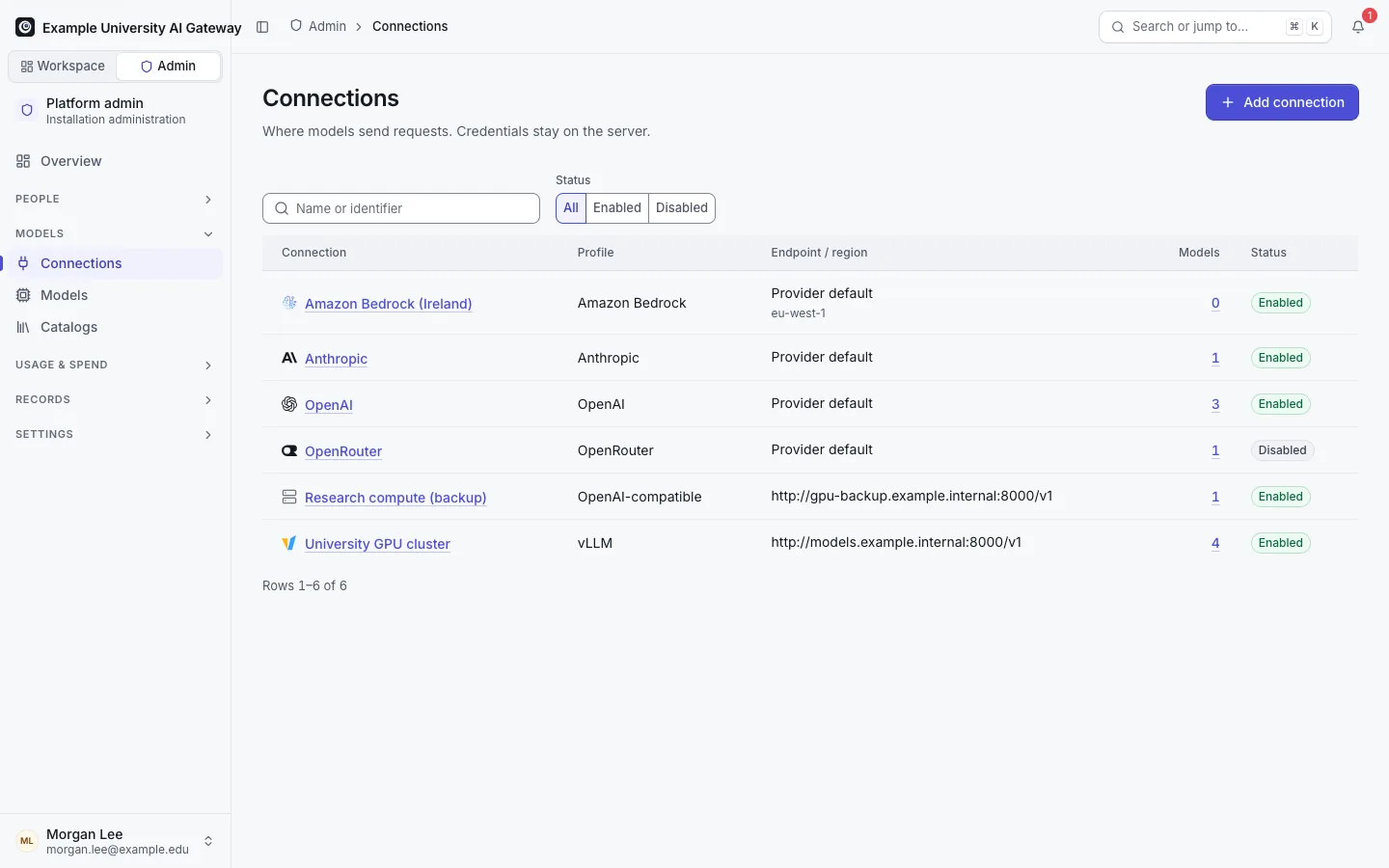This screenshot has height=868, width=1389.
Task: Open OpenAI's 3 models count link
Action: tap(1215, 404)
